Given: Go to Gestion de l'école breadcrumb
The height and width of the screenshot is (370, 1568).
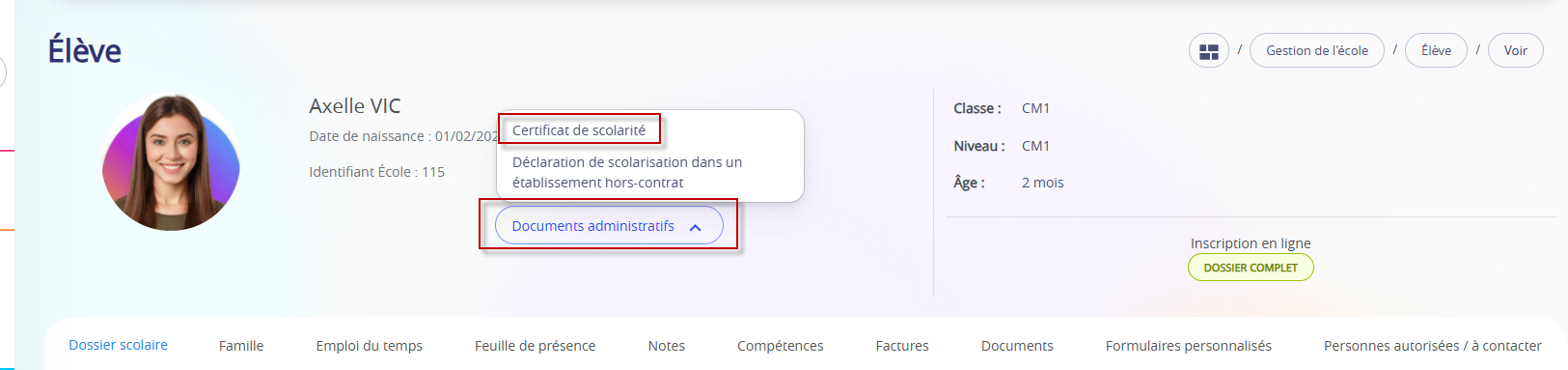Looking at the screenshot, I should point(1317,51).
